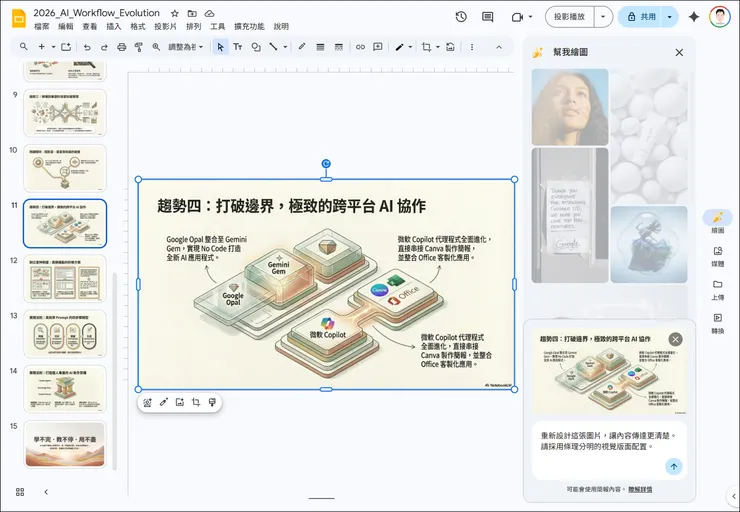Open the Google account avatar
The image size is (740, 512).
720,17
